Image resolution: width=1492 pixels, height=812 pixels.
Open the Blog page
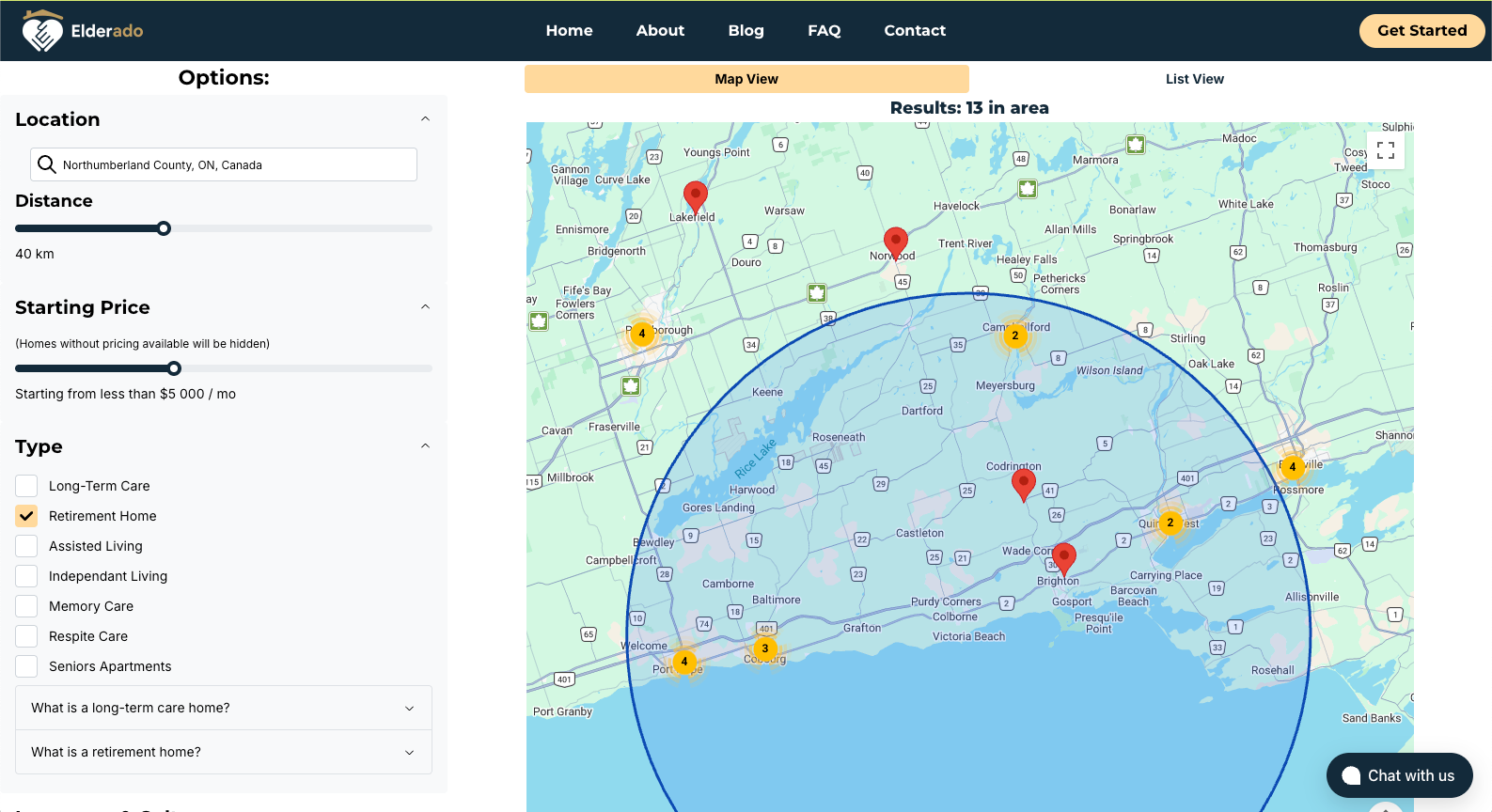(x=746, y=30)
